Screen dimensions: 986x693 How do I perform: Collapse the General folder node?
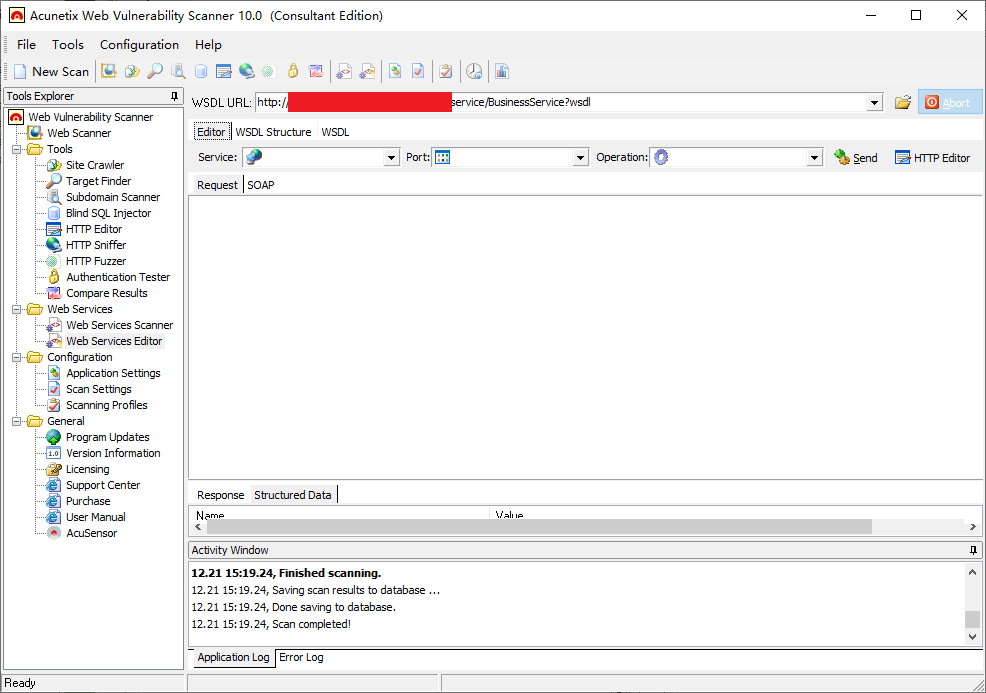pos(16,421)
